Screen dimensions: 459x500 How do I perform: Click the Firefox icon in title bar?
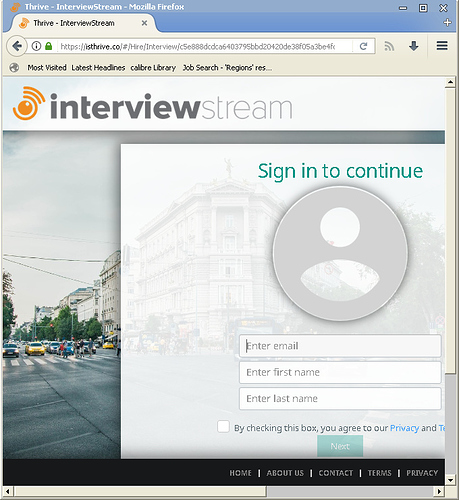pos(15,7)
